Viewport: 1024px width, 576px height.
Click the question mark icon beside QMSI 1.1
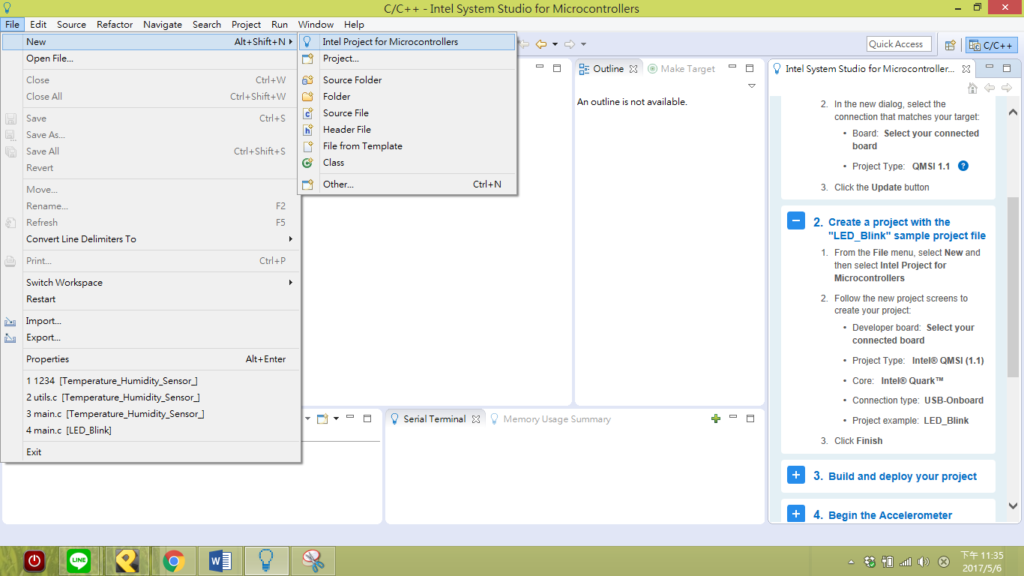point(963,166)
